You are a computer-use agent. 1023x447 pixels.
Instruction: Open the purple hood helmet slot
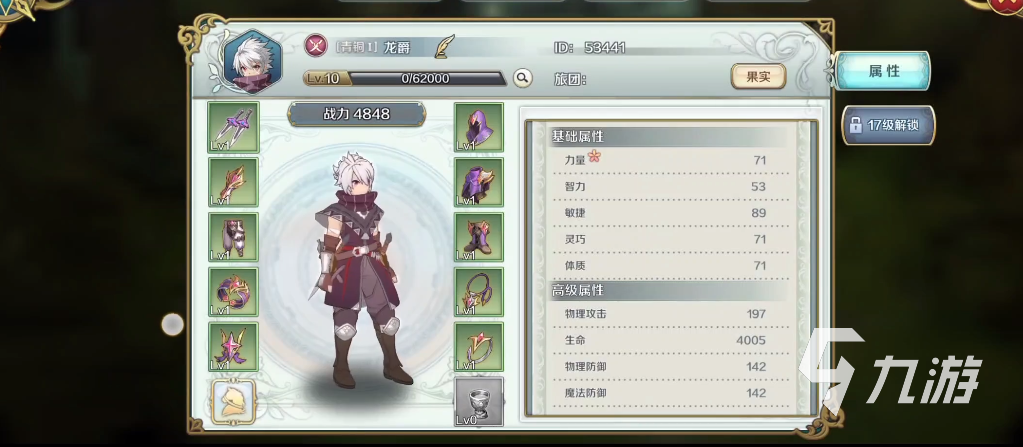(479, 127)
